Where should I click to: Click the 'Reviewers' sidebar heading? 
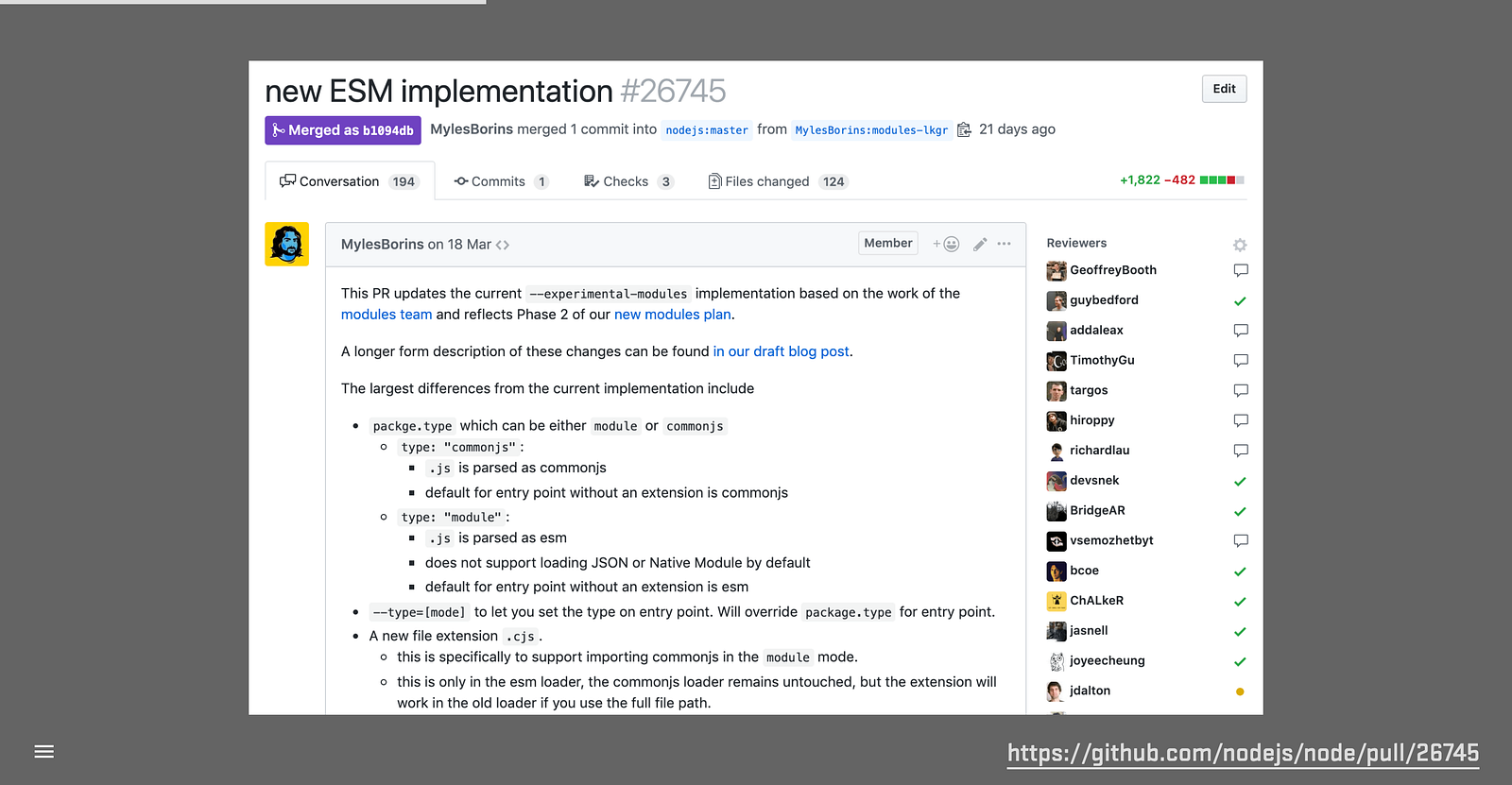(1076, 244)
